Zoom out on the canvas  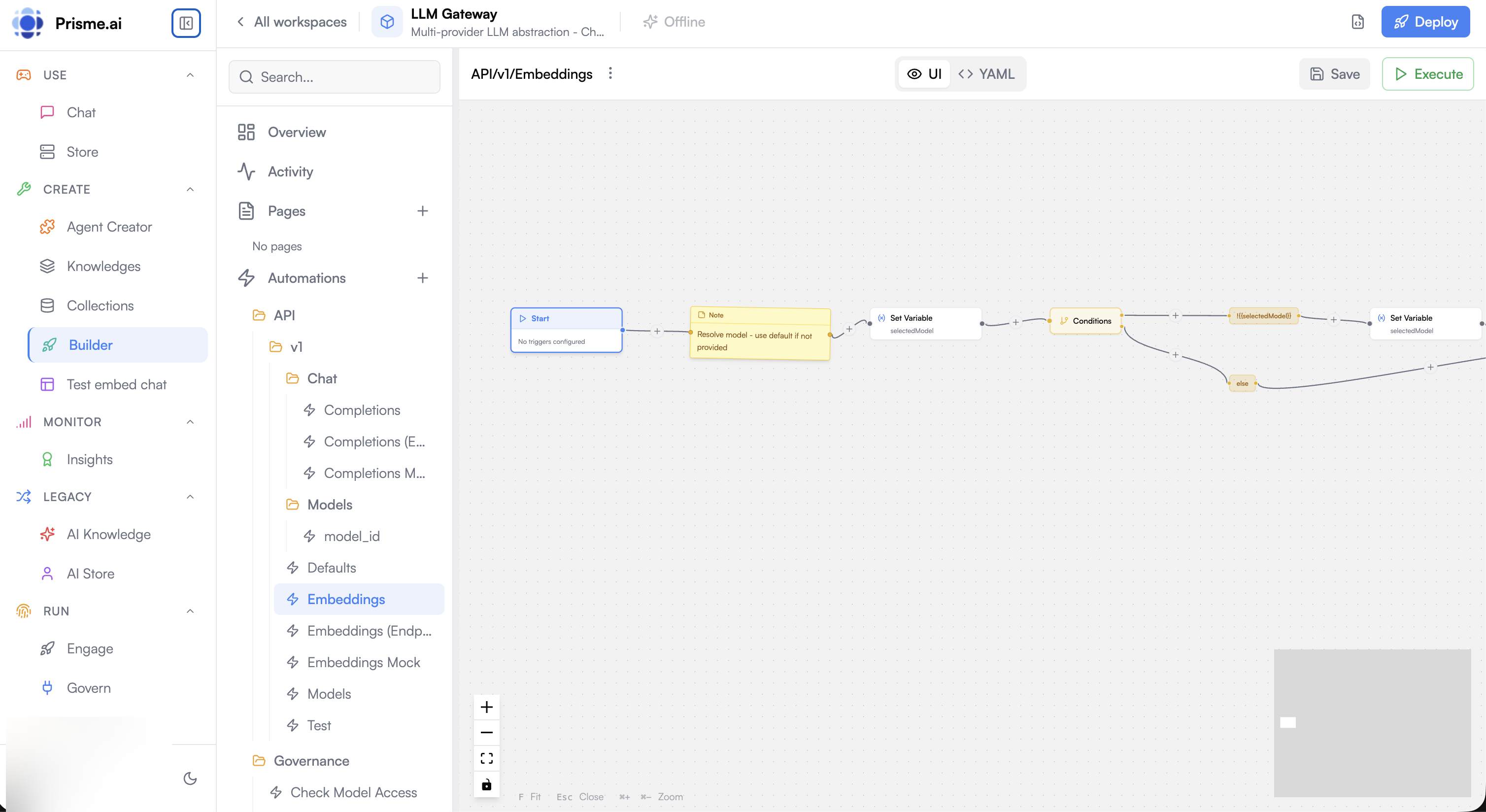point(486,732)
